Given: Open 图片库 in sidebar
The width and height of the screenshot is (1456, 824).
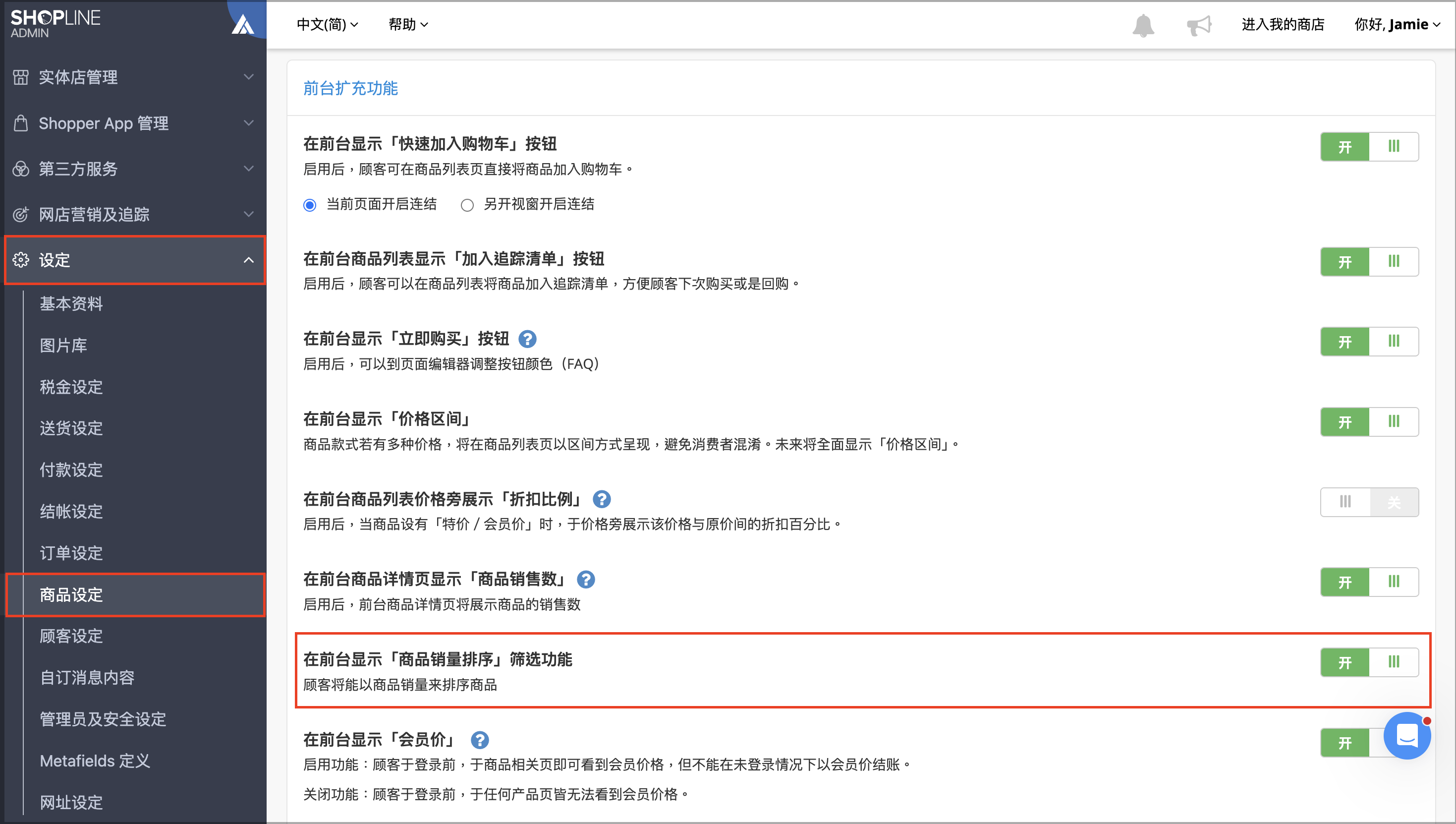Looking at the screenshot, I should [63, 345].
